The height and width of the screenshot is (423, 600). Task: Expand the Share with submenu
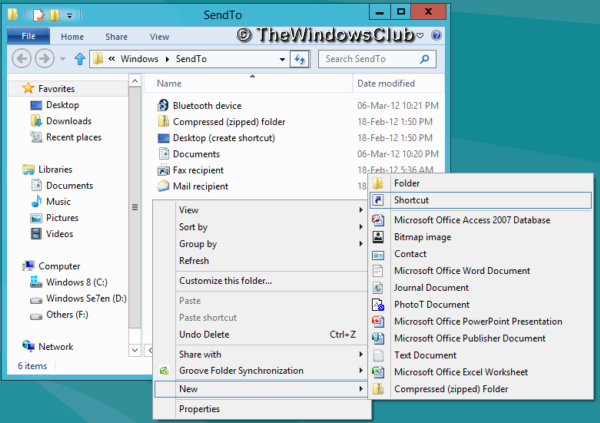click(x=360, y=354)
